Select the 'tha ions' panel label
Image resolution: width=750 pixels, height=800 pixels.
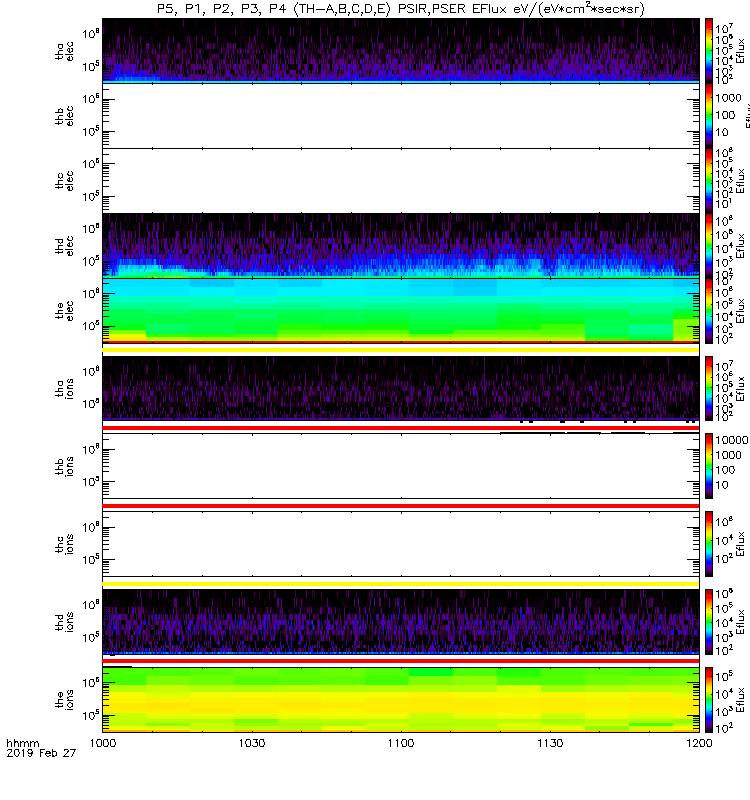[65, 389]
